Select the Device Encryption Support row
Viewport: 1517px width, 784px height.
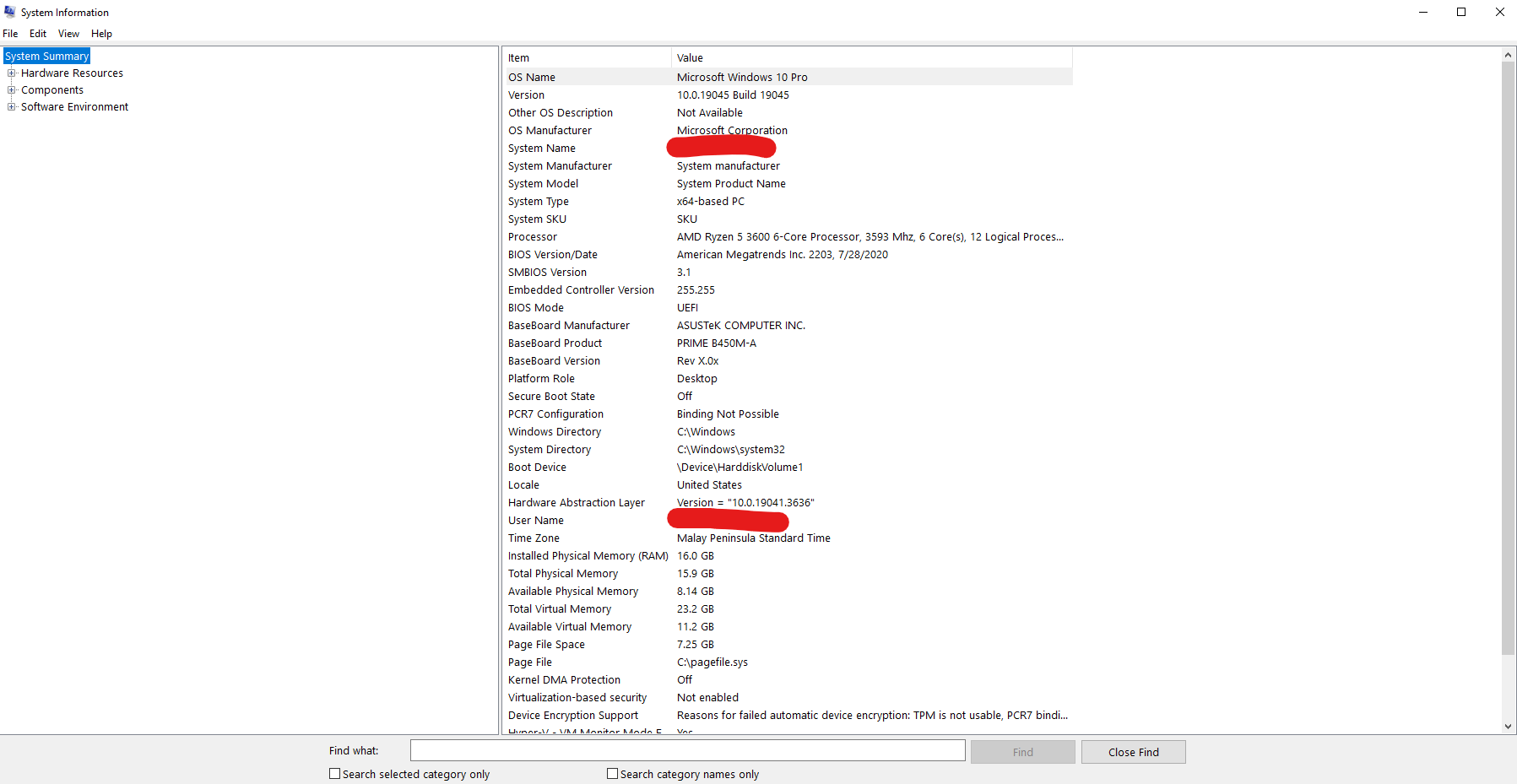[x=788, y=715]
